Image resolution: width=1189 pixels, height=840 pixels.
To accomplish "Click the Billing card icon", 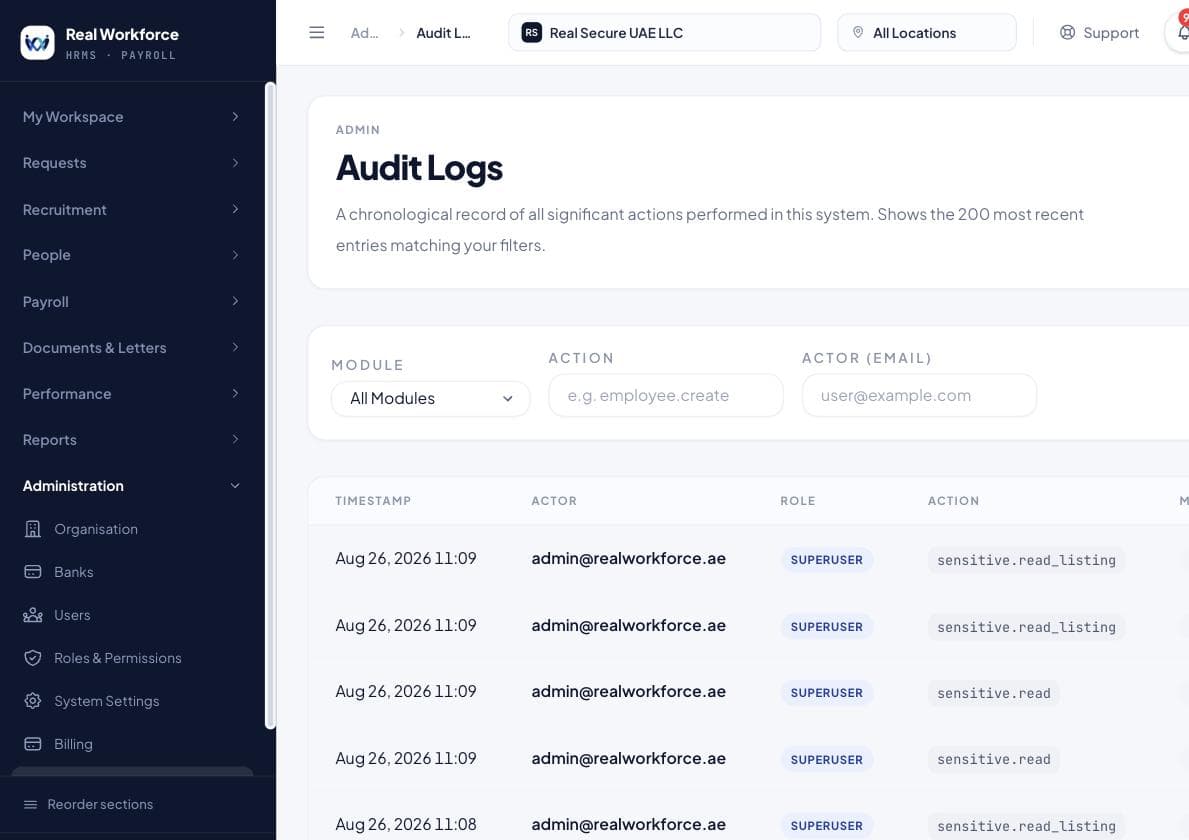I will click(x=33, y=744).
